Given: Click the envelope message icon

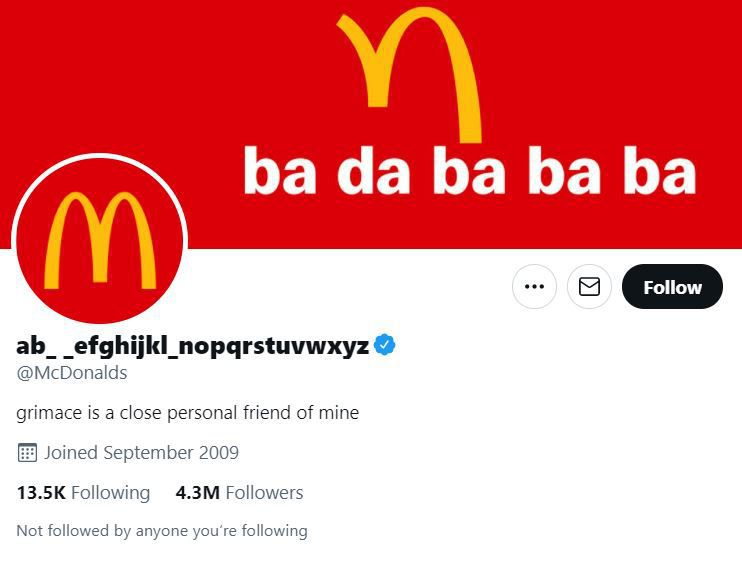Looking at the screenshot, I should [589, 287].
